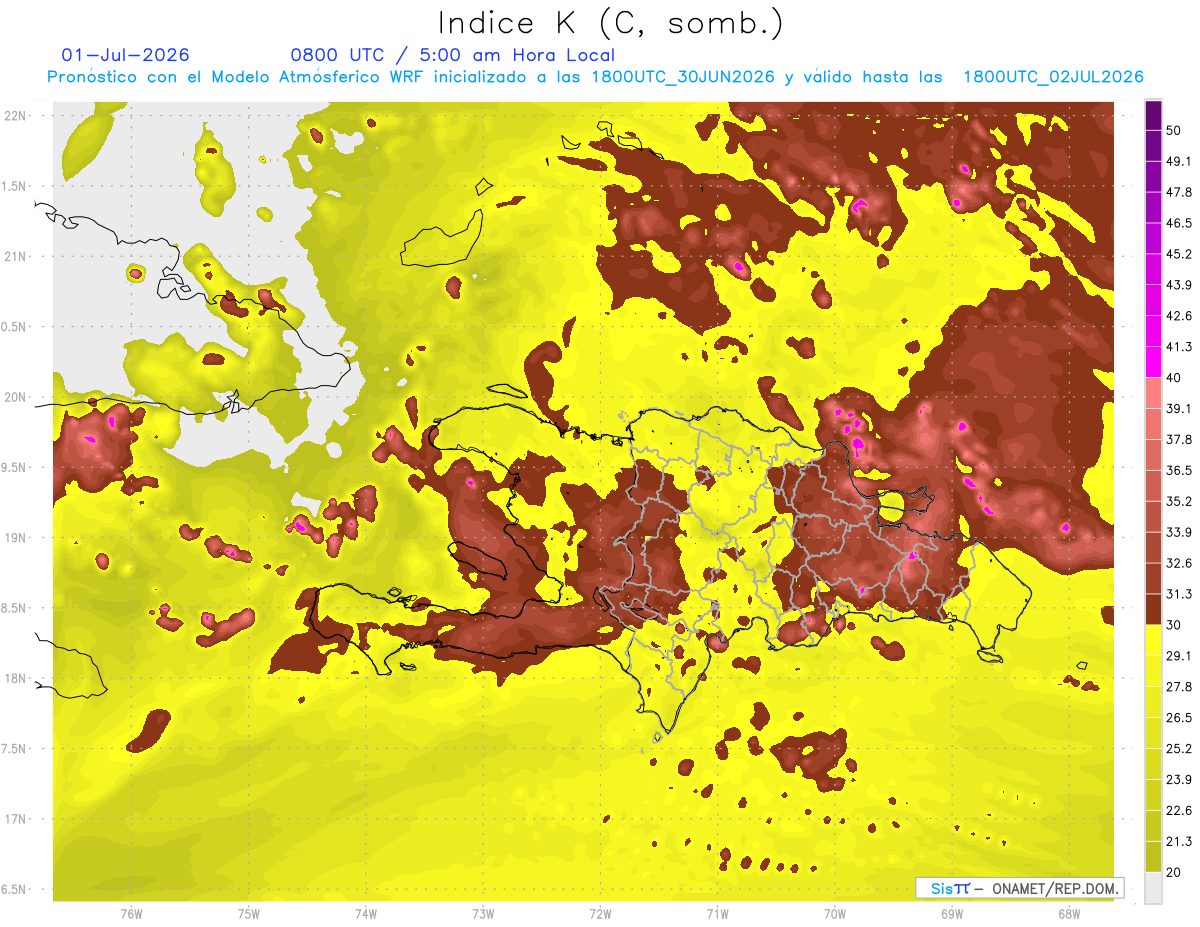
Task: Click the 1.5N latitude axis label
Action: [15, 186]
